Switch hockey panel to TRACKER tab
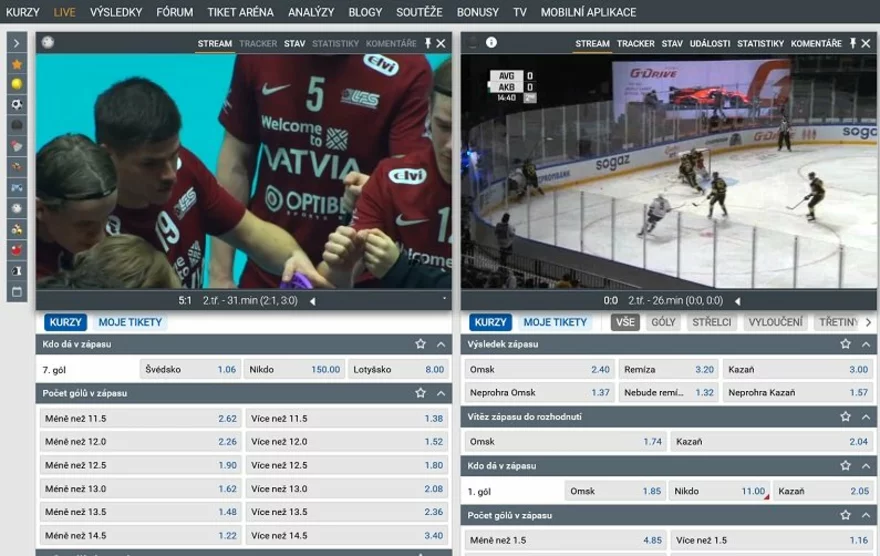The image size is (880, 556). click(635, 44)
